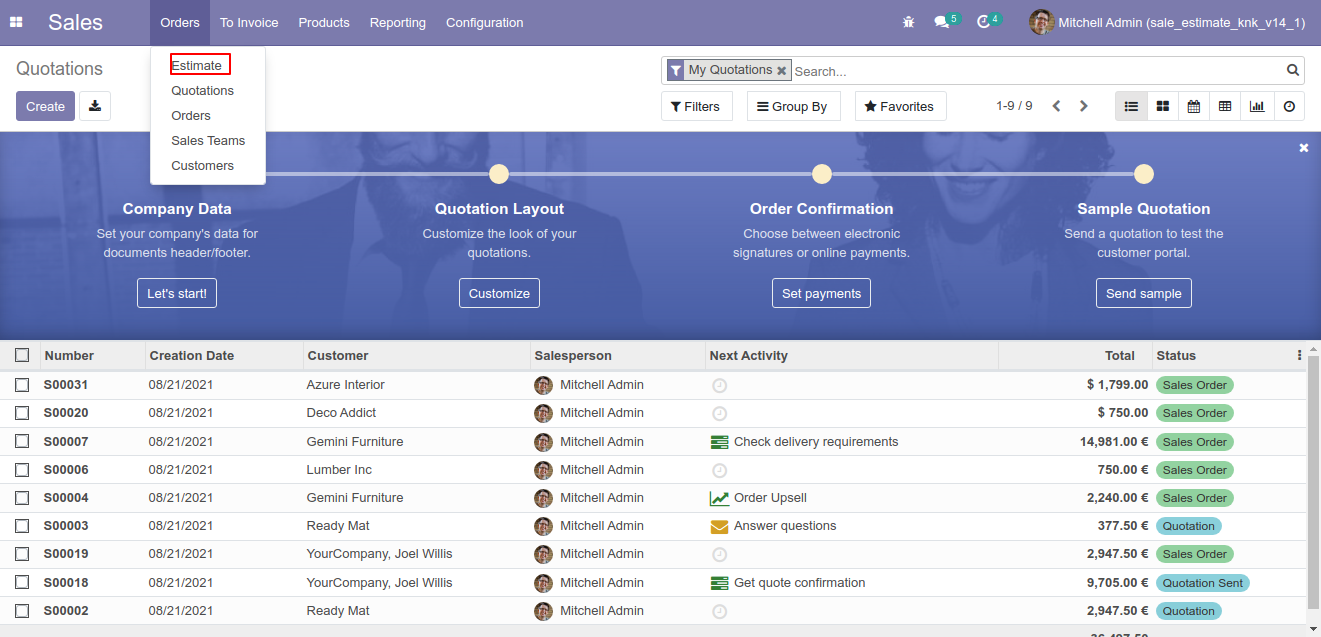Open the Favorites dropdown
Viewport: 1321px width, 637px height.
tap(900, 106)
